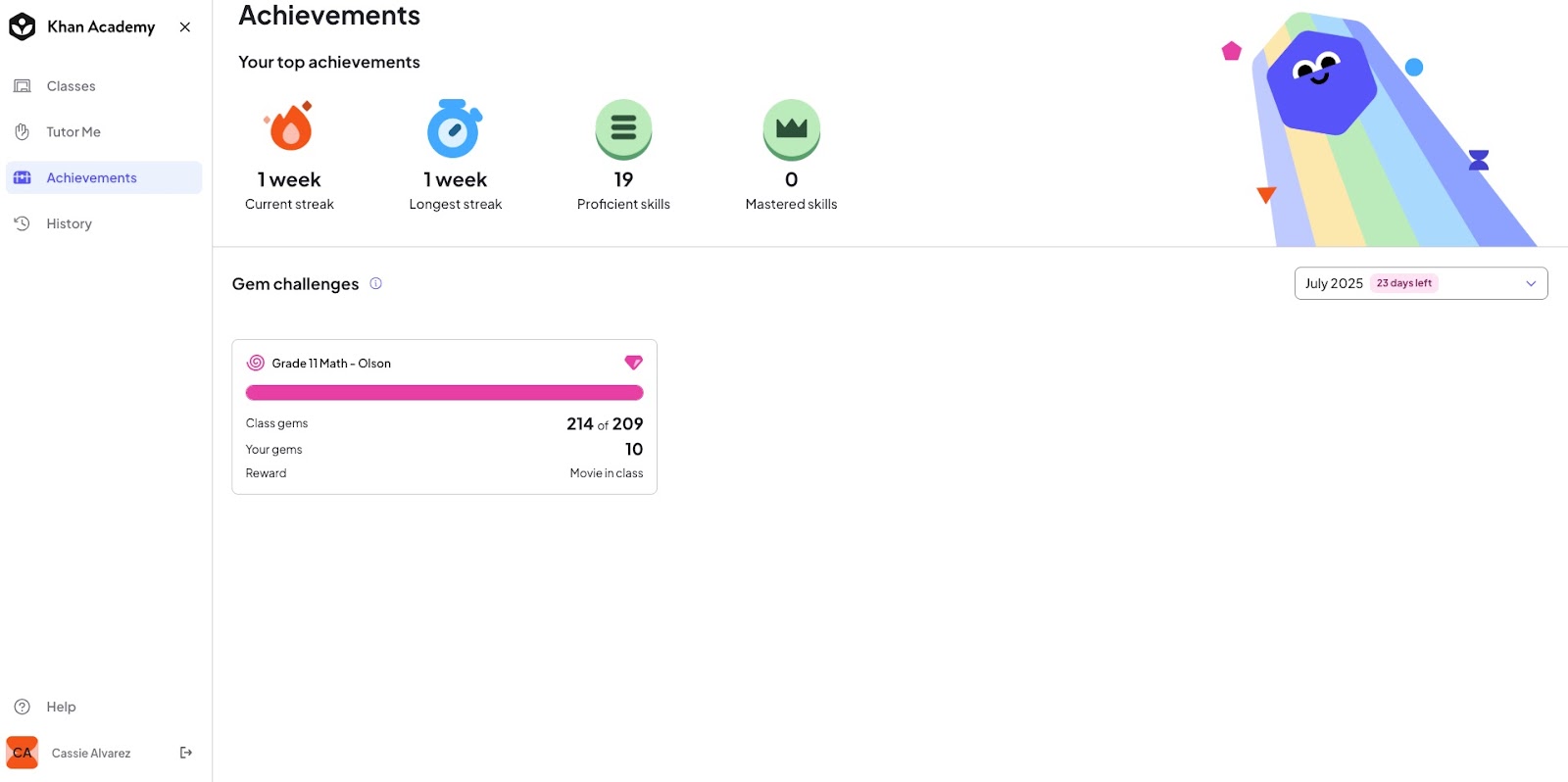
Task: Click the Khan Academy logo icon
Action: pyautogui.click(x=23, y=27)
